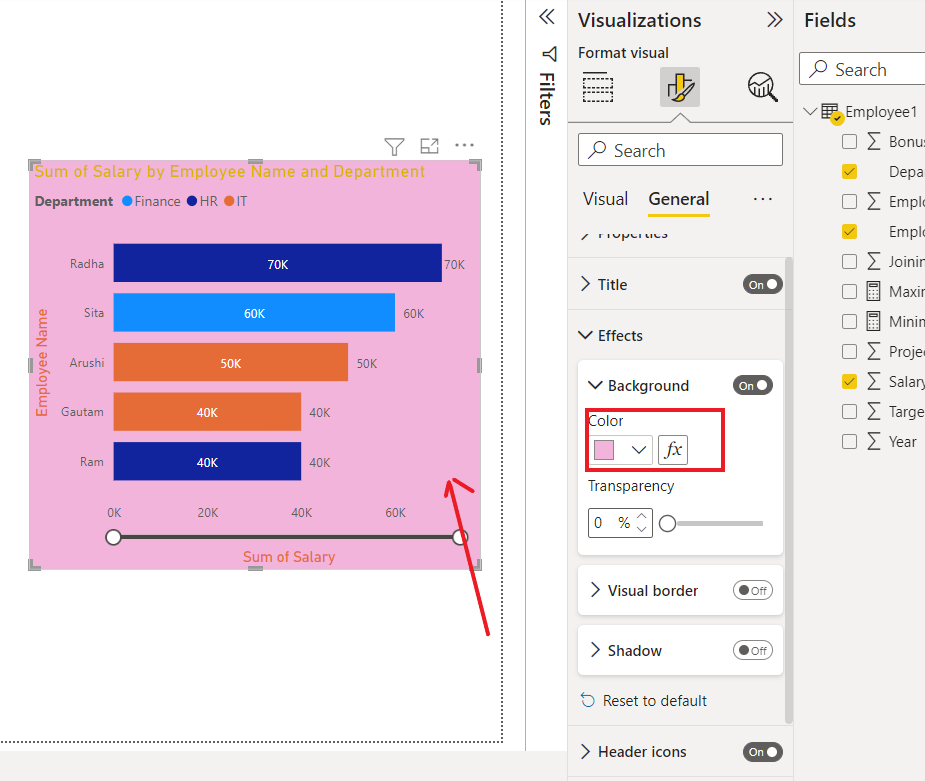Click the fx conditional formatting button

(673, 450)
